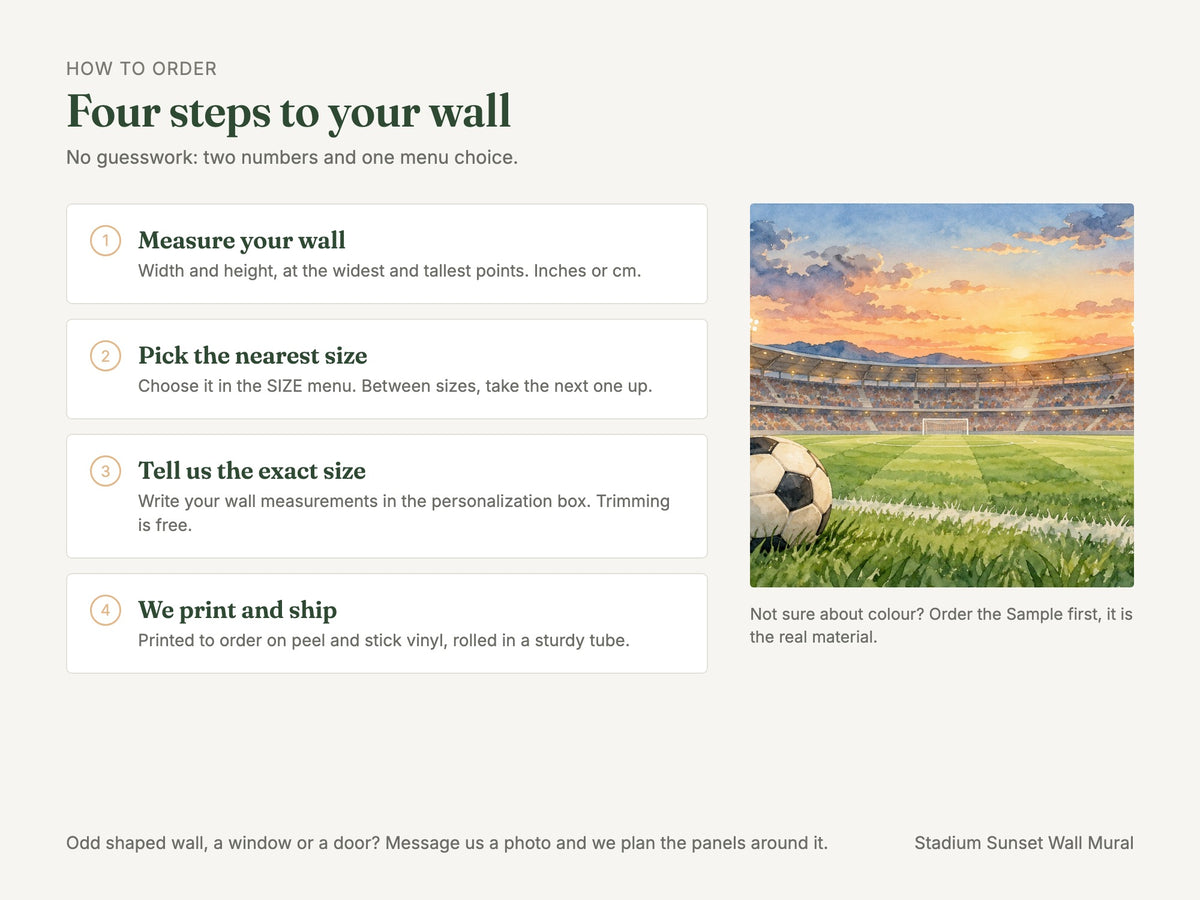Click the "No guesswork" subtitle text
1200x900 pixels.
[292, 158]
